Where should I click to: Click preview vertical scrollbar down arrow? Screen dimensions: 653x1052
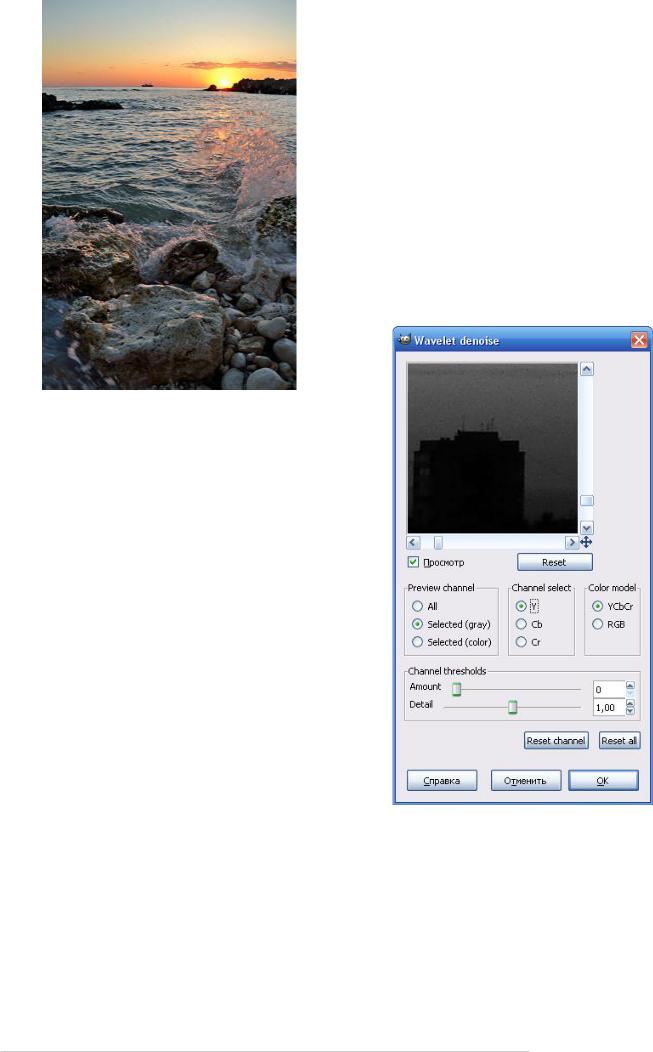coord(587,528)
